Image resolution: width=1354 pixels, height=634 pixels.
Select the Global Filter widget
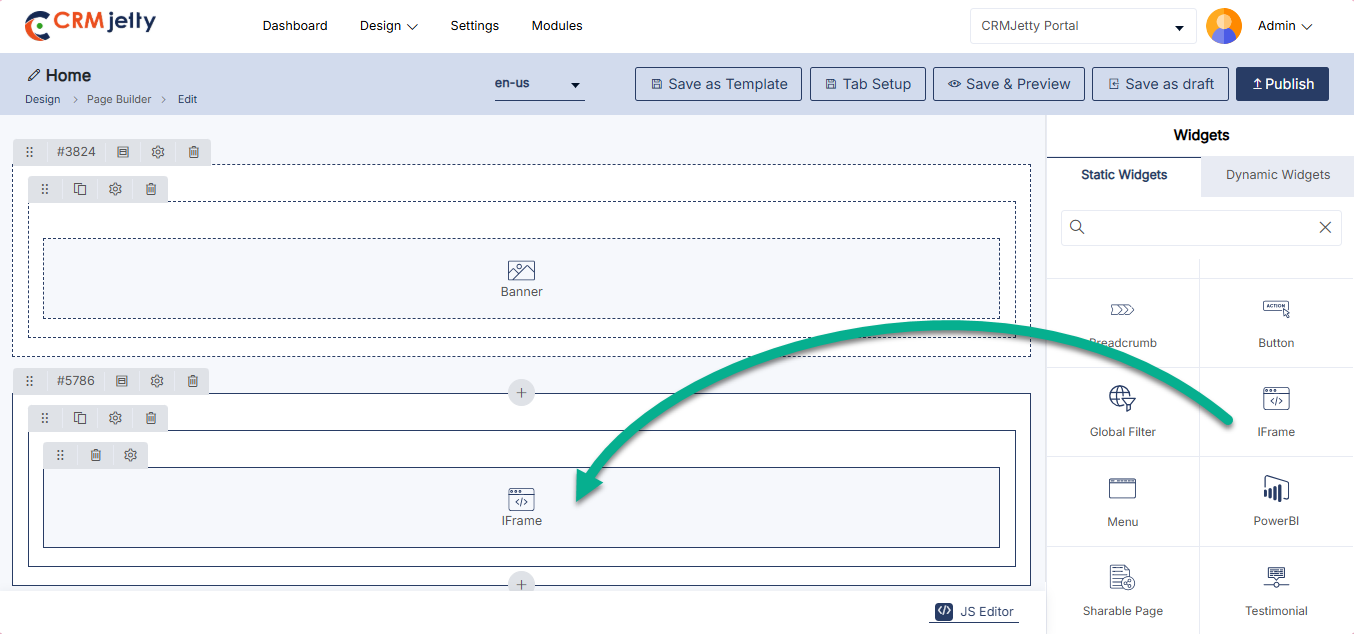click(x=1122, y=411)
